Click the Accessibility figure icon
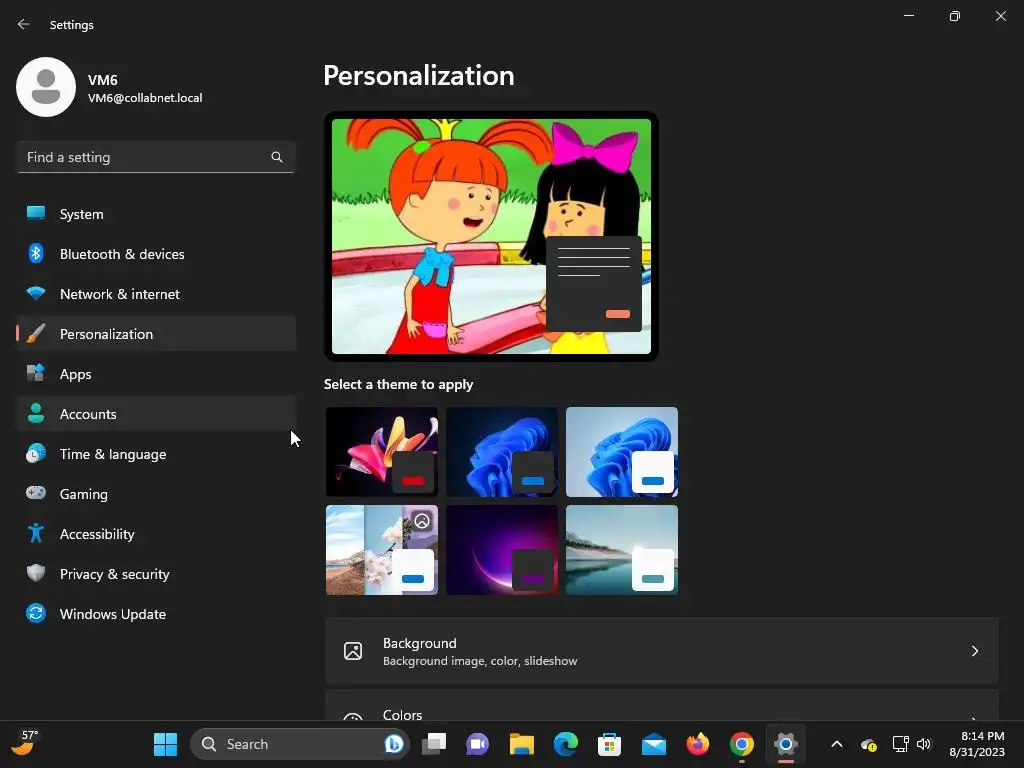1024x768 pixels. pyautogui.click(x=36, y=534)
